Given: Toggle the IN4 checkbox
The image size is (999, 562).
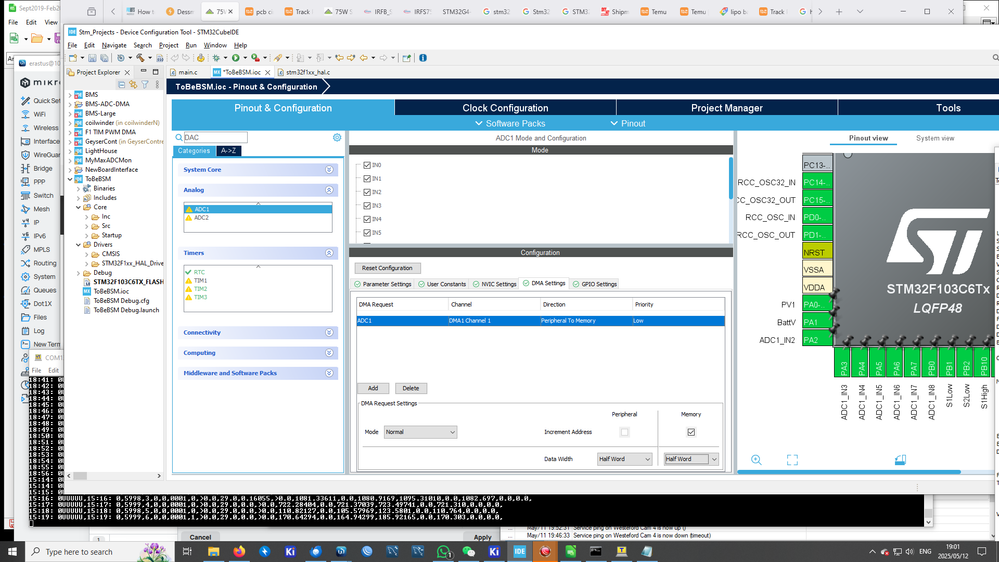Looking at the screenshot, I should click(x=367, y=219).
